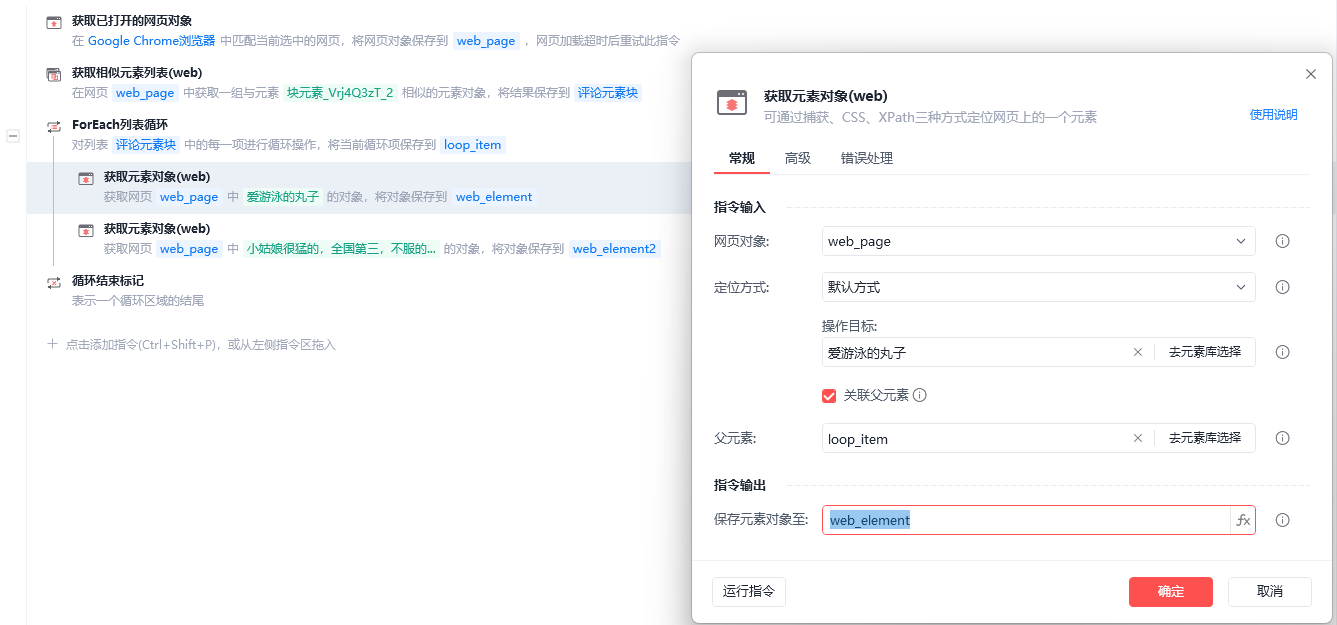
Task: Select the 循环结束标记 step title
Action: pyautogui.click(x=108, y=281)
